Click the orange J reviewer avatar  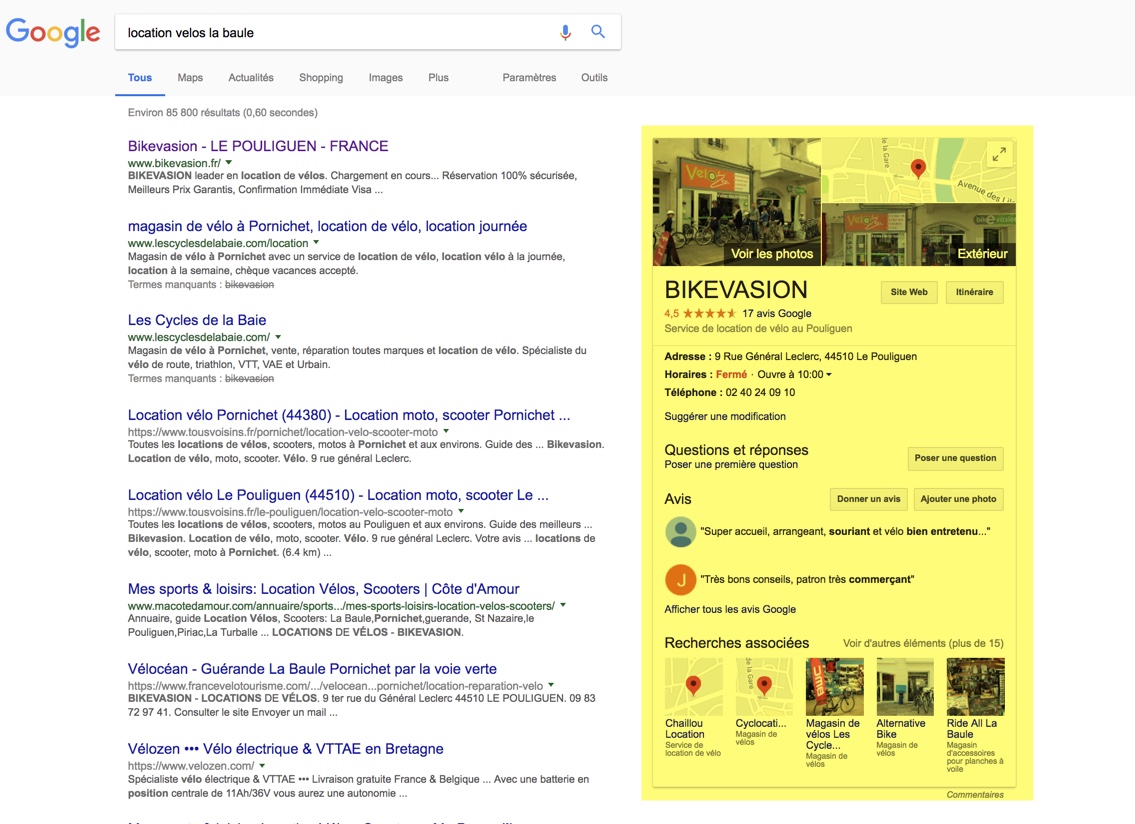(x=680, y=579)
